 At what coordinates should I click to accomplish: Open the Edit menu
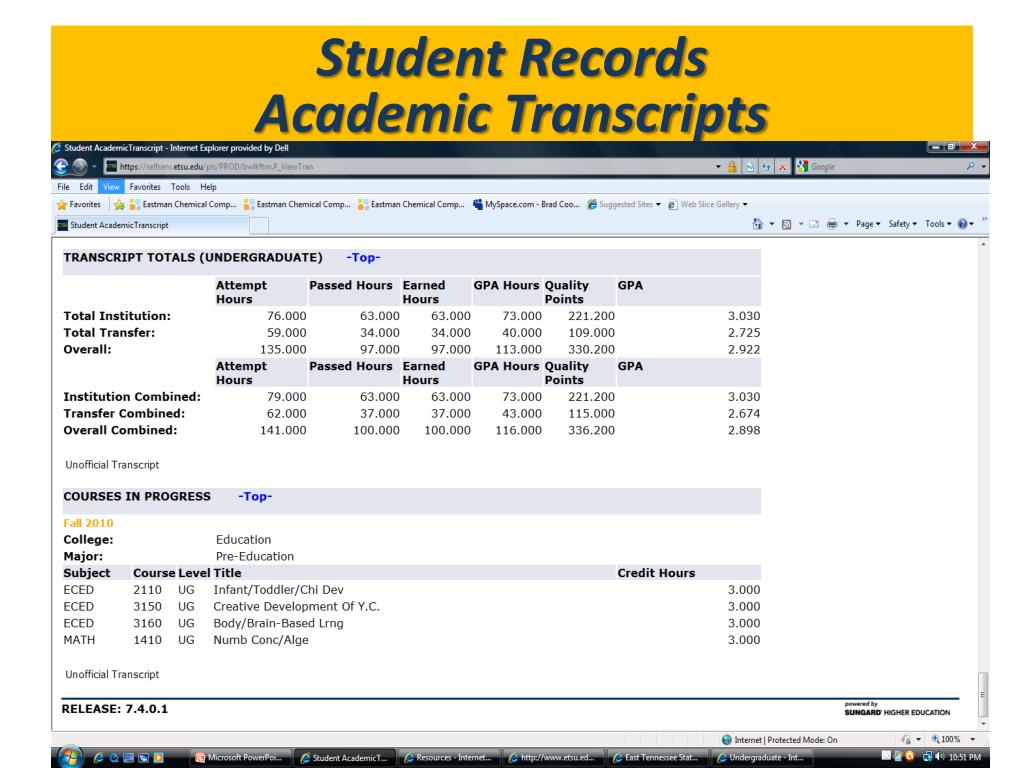[86, 187]
